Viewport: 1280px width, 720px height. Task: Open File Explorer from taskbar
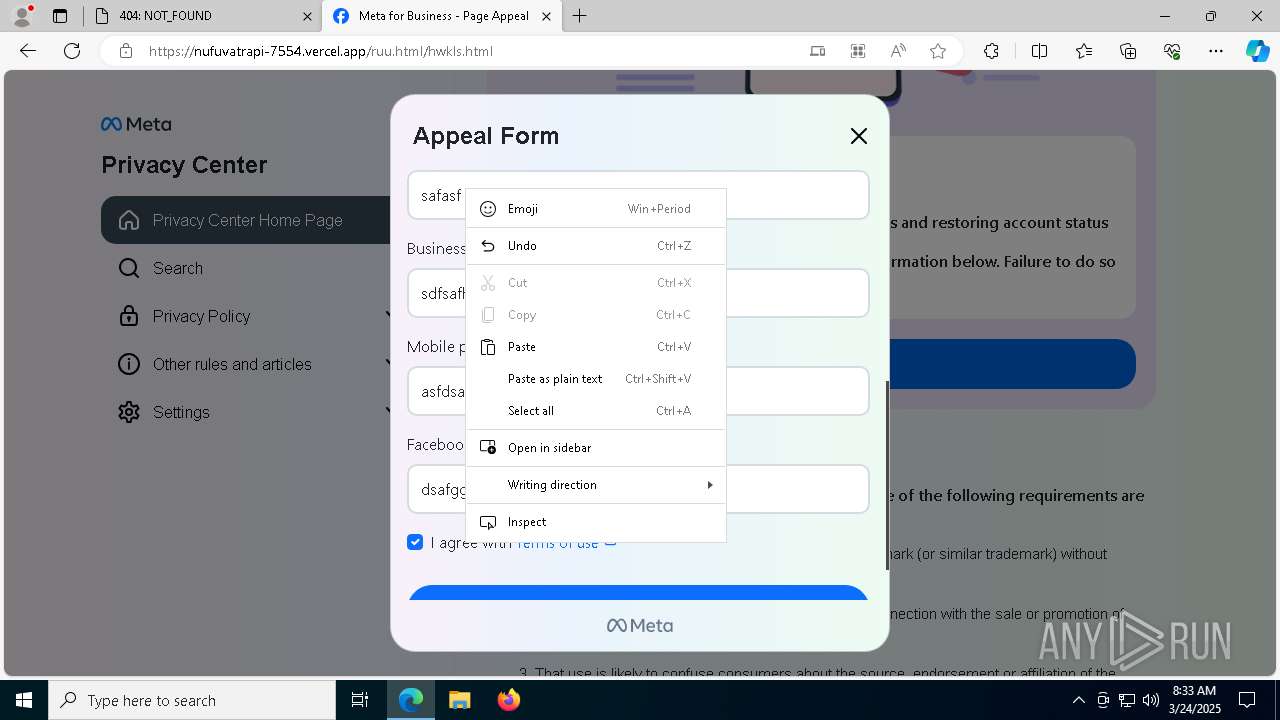459,700
